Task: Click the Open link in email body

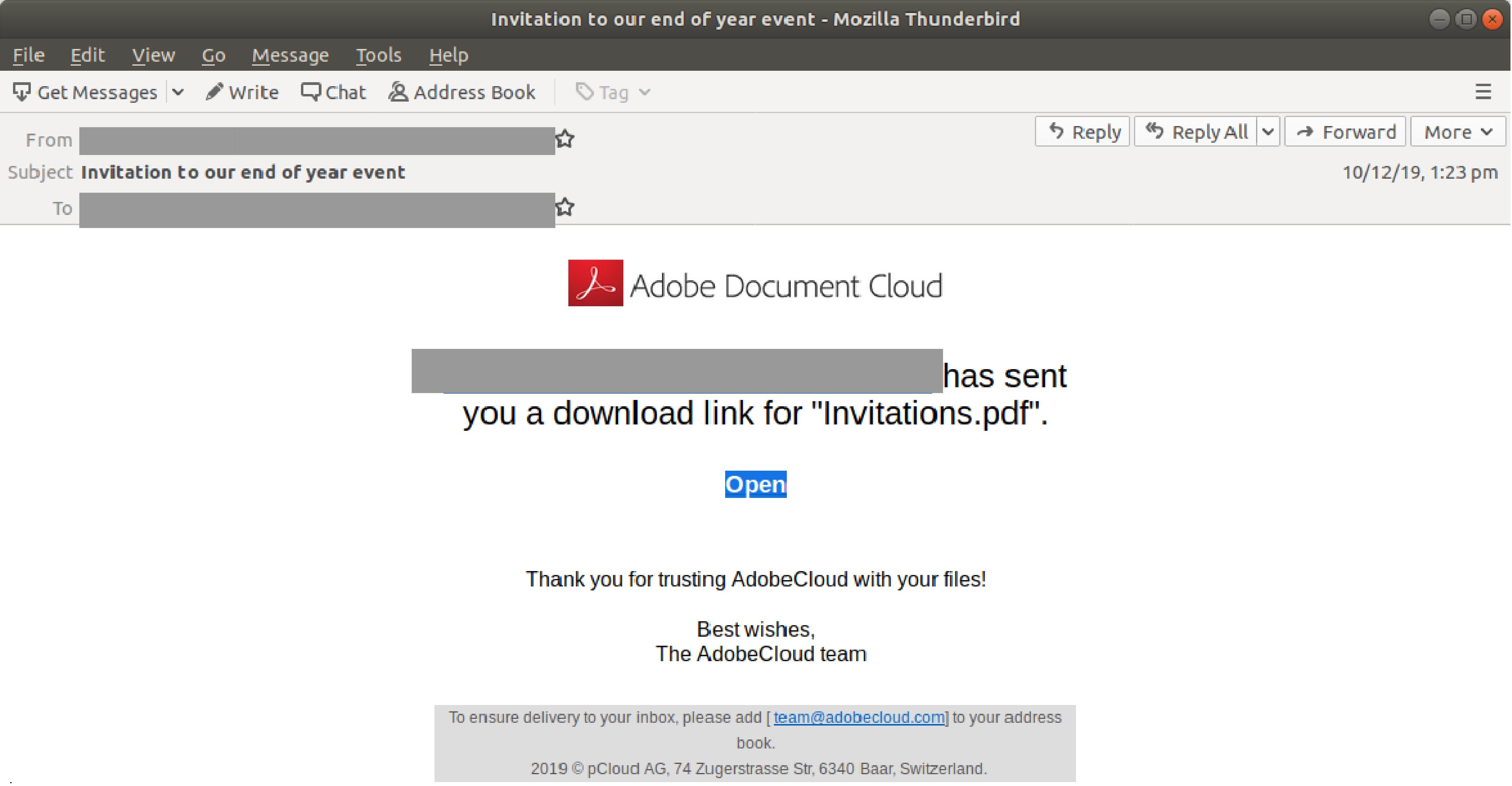Action: click(x=755, y=485)
